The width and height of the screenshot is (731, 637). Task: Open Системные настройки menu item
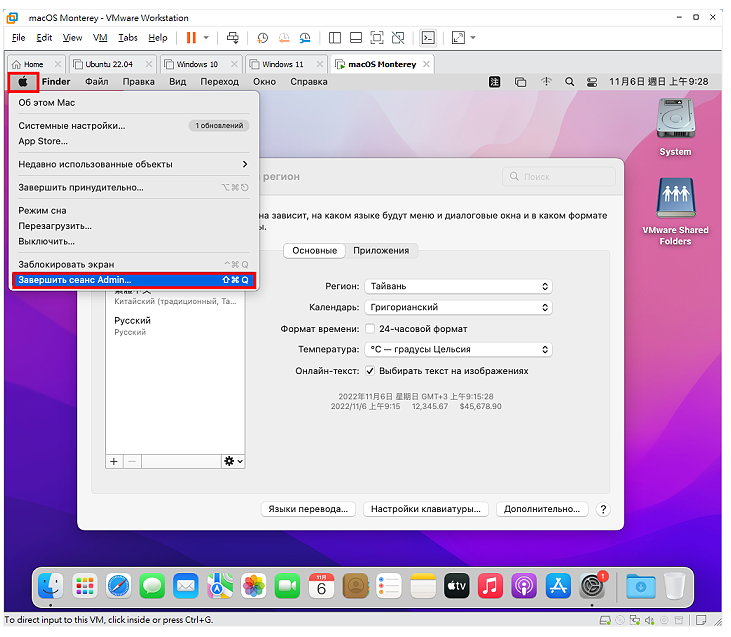pyautogui.click(x=133, y=125)
